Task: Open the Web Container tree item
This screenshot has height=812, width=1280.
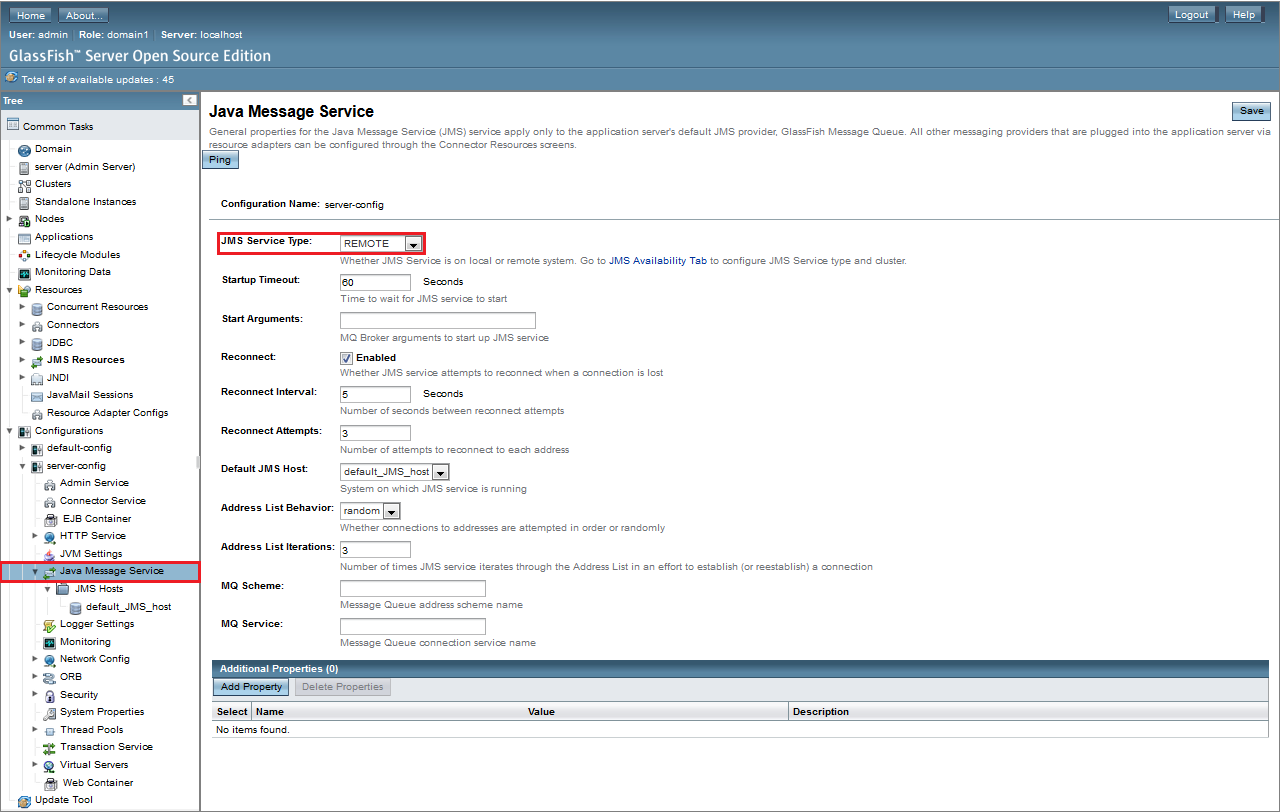Action: click(98, 783)
